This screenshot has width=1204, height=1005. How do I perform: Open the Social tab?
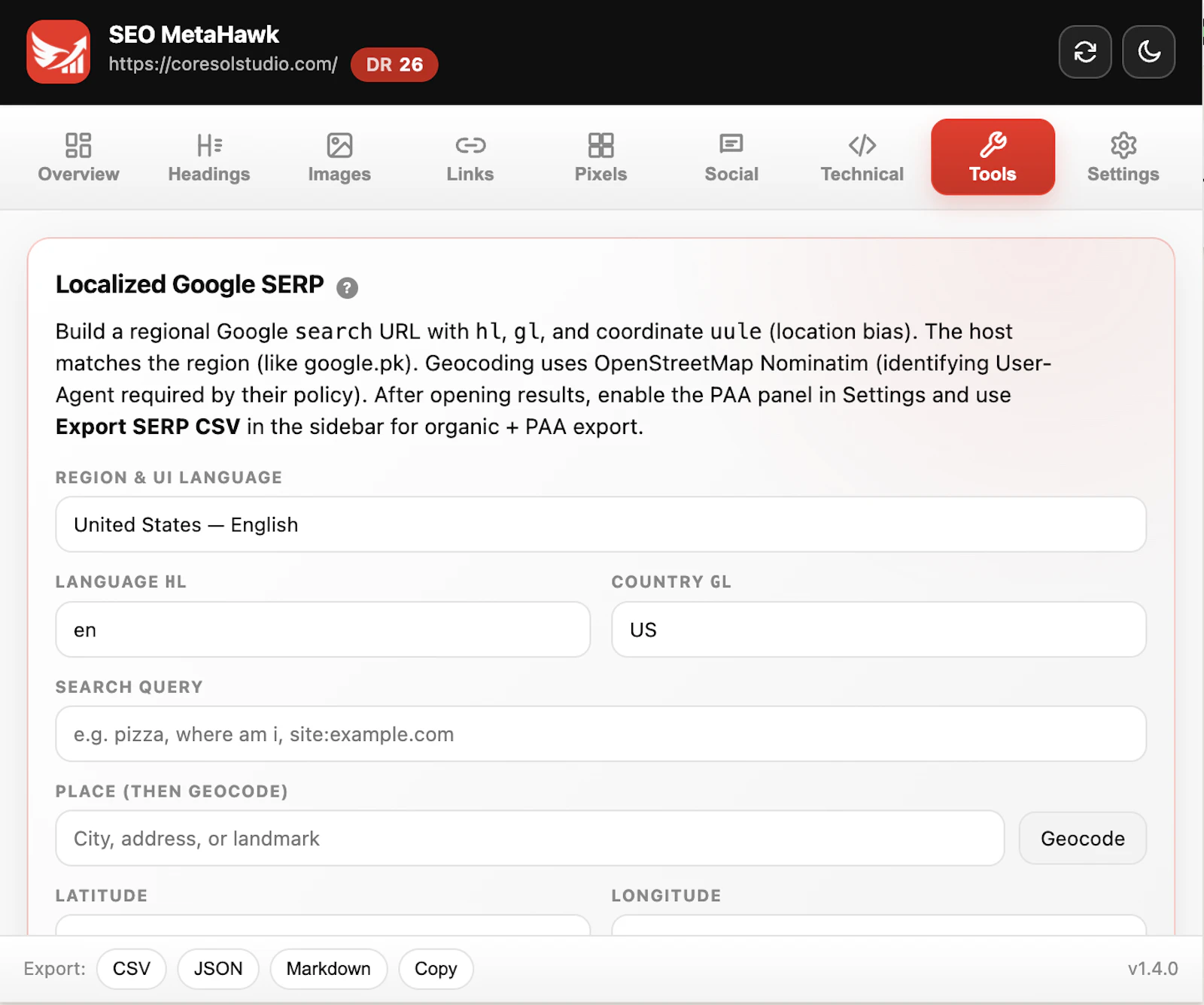coord(731,157)
